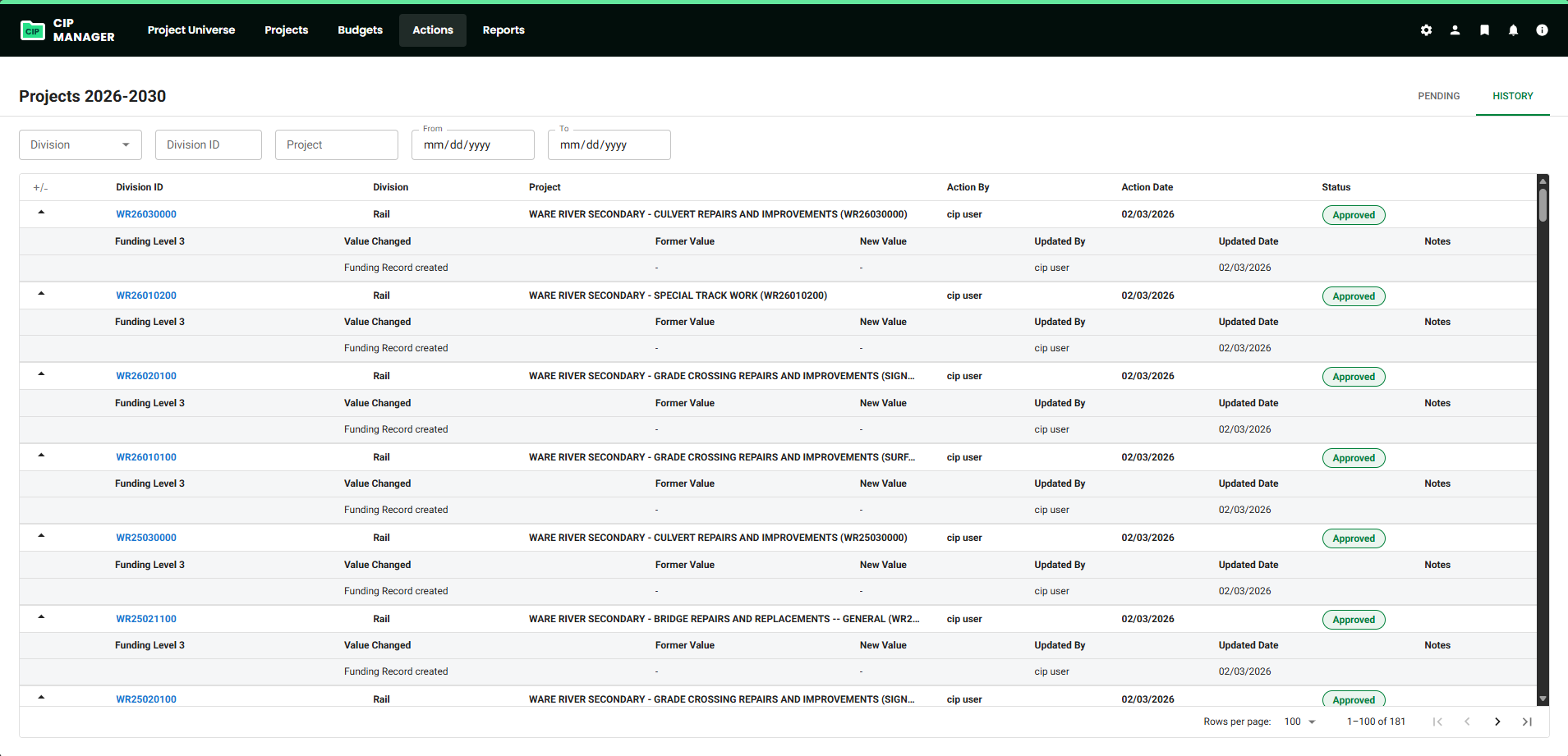This screenshot has width=1568, height=756.
Task: Collapse the WR26030000 row details
Action: (41, 211)
